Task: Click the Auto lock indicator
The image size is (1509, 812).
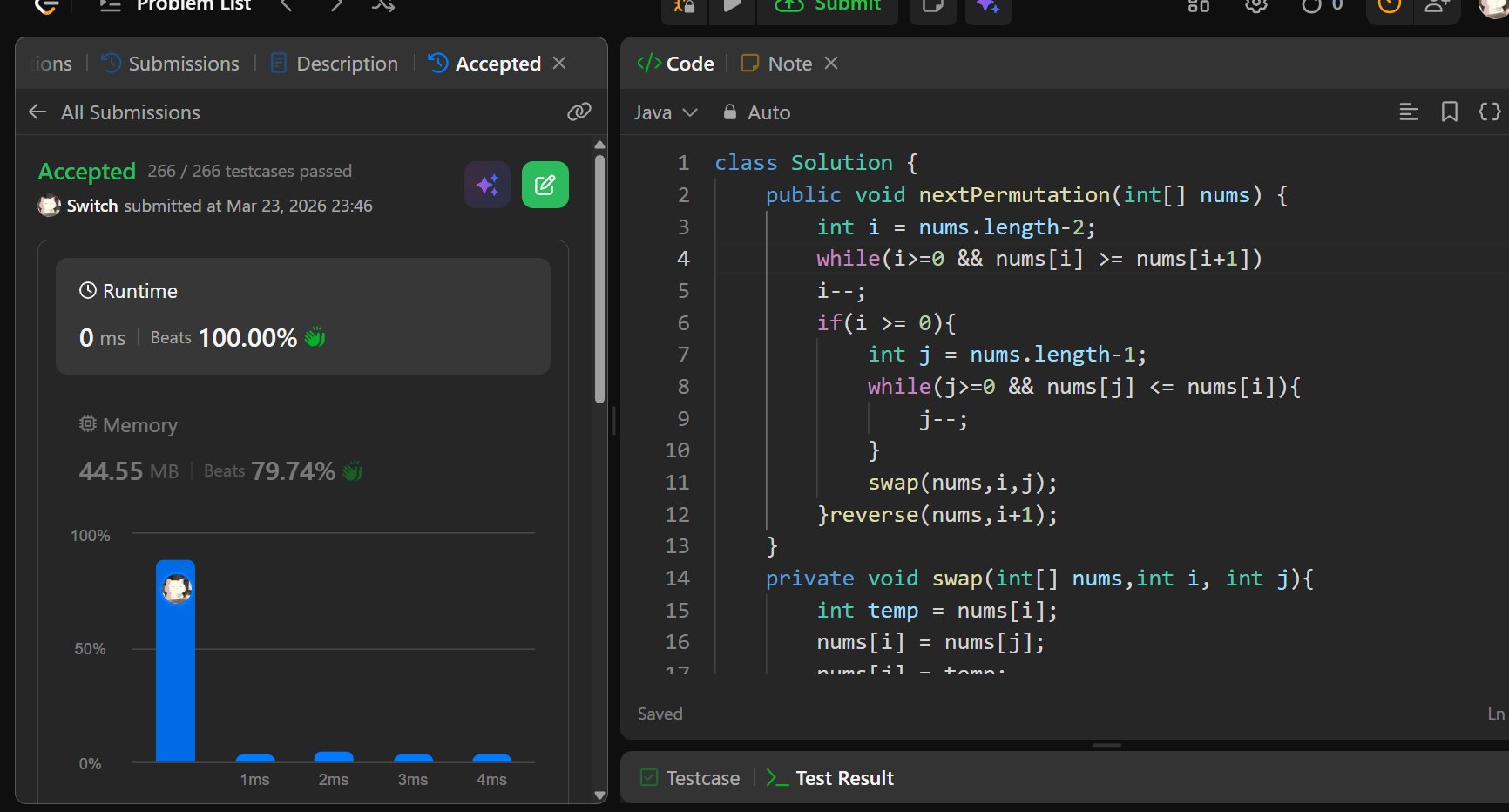Action: [756, 112]
